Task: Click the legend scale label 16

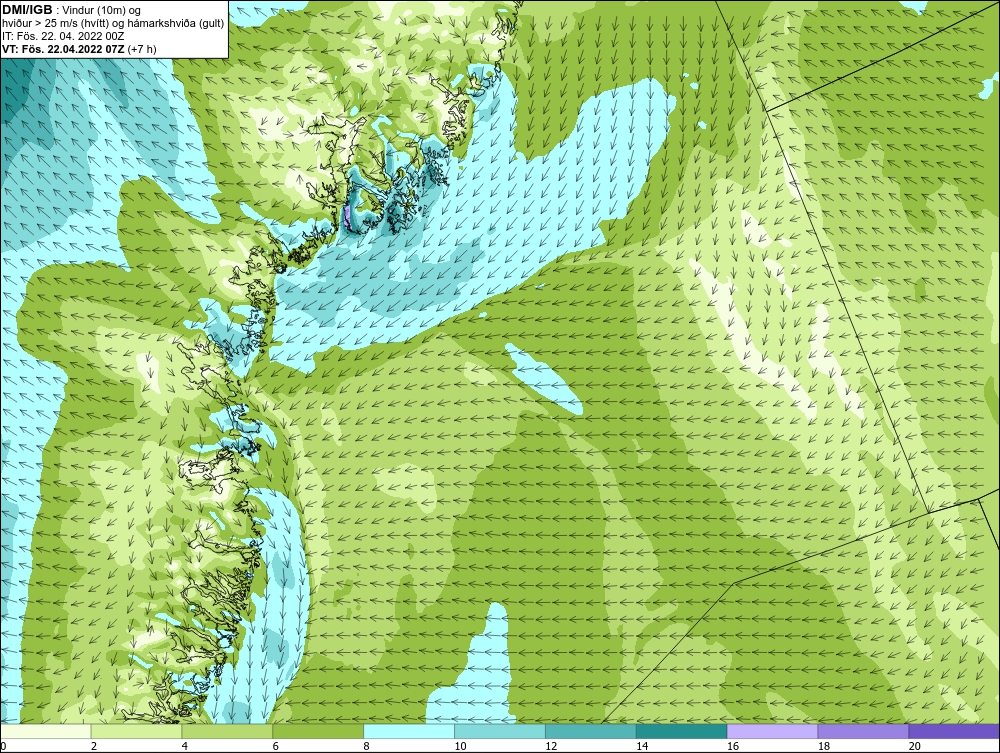Action: [733, 746]
